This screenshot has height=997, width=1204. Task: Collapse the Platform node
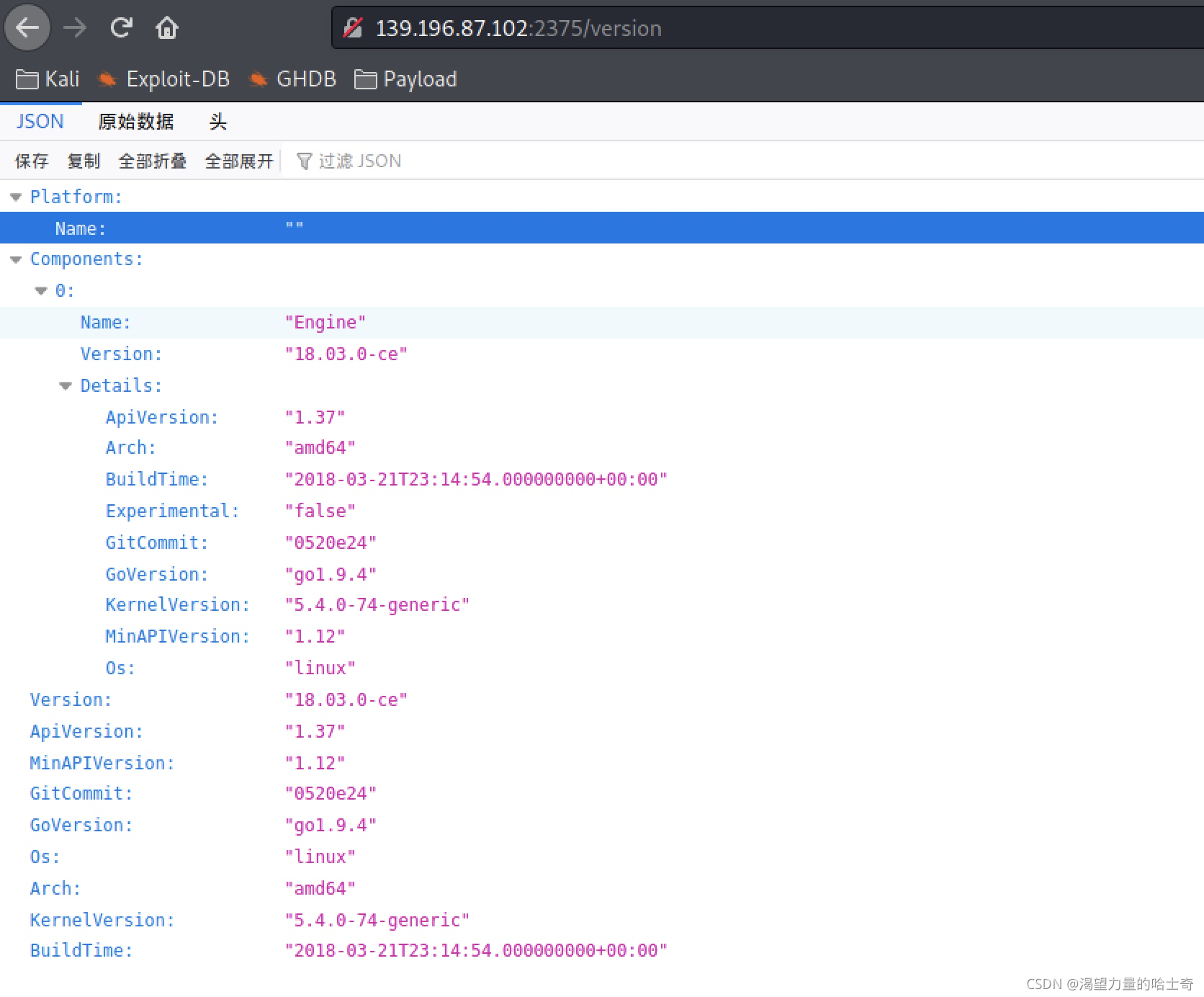(x=16, y=197)
